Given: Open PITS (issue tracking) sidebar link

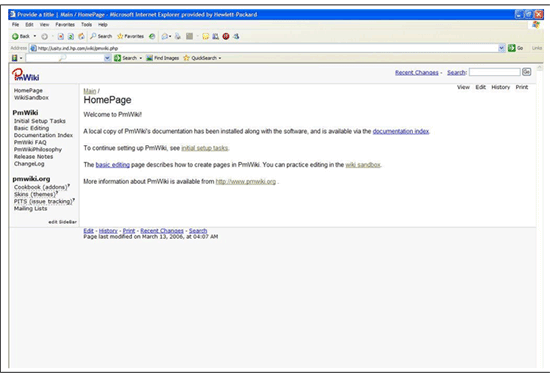Looking at the screenshot, I should 44,201.
